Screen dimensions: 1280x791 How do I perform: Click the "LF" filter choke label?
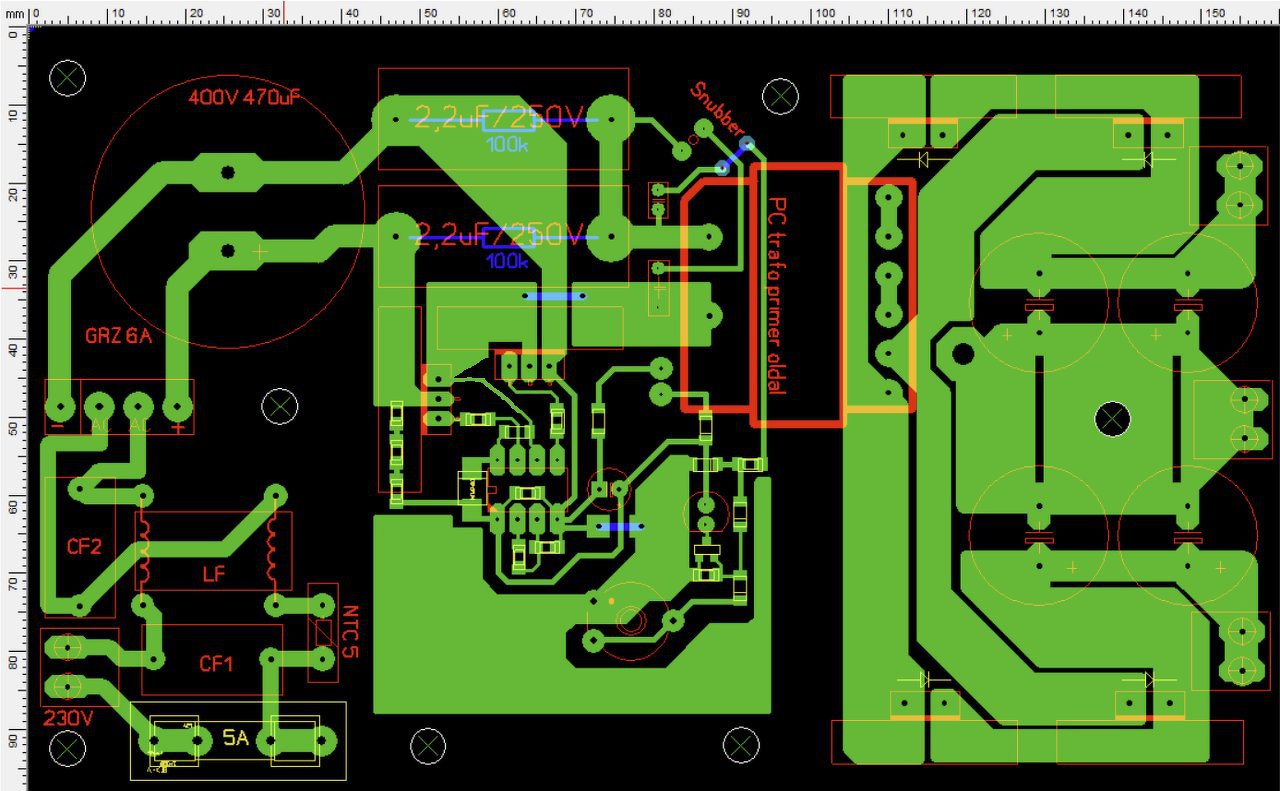click(x=214, y=575)
